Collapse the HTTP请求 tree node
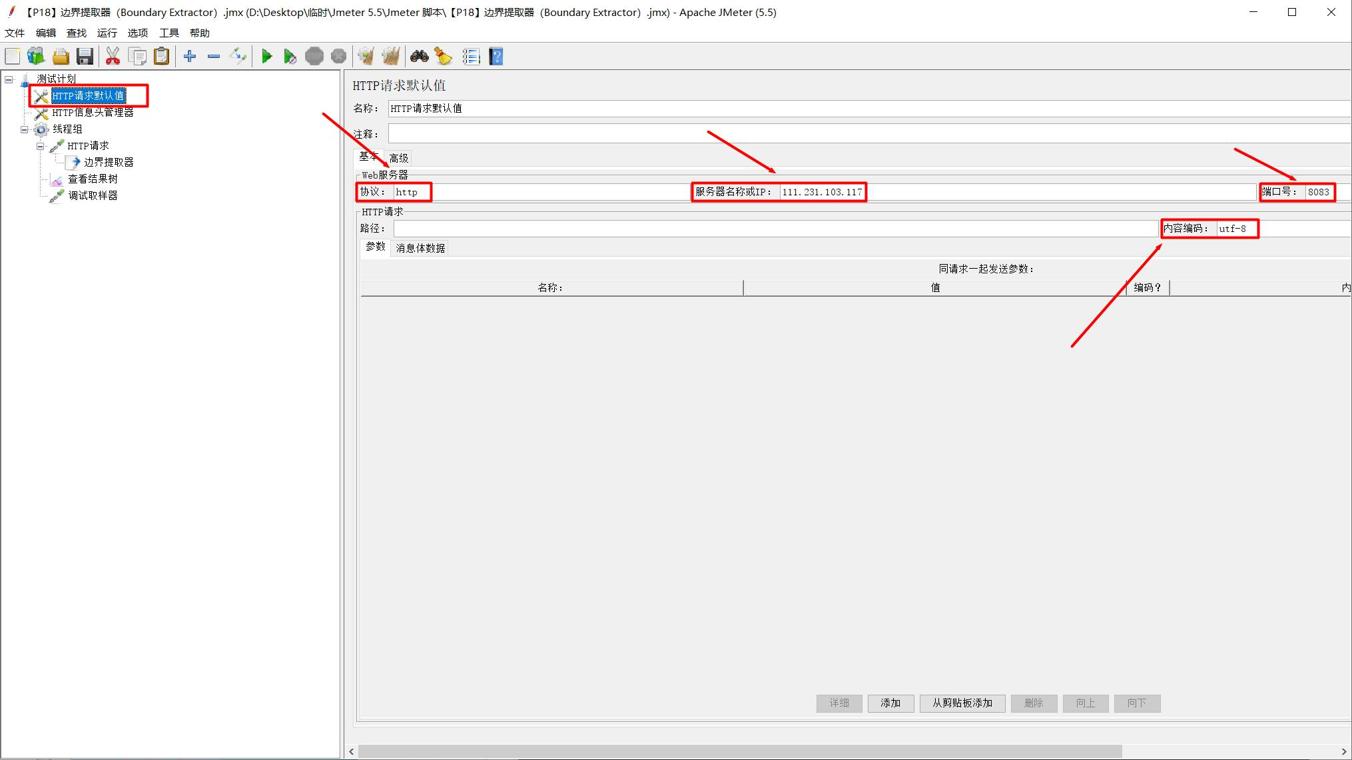1352x760 pixels. click(x=41, y=146)
